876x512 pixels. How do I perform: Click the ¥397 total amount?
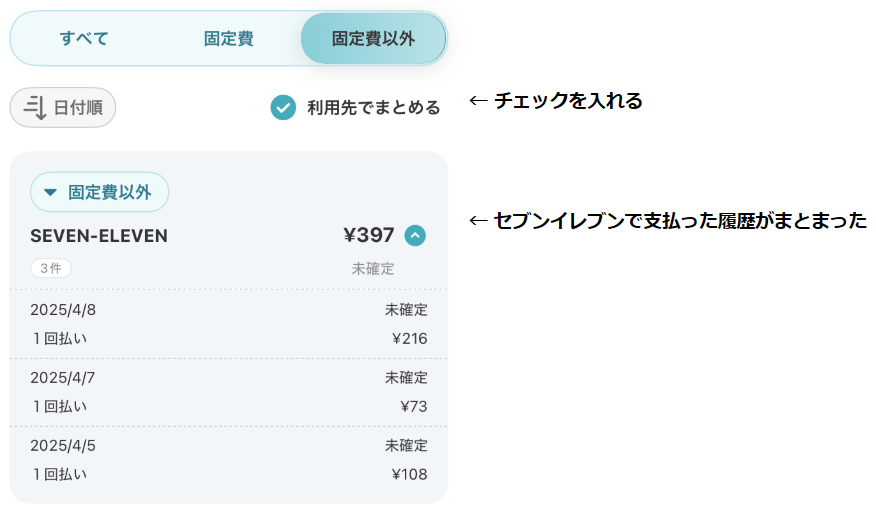pos(369,236)
